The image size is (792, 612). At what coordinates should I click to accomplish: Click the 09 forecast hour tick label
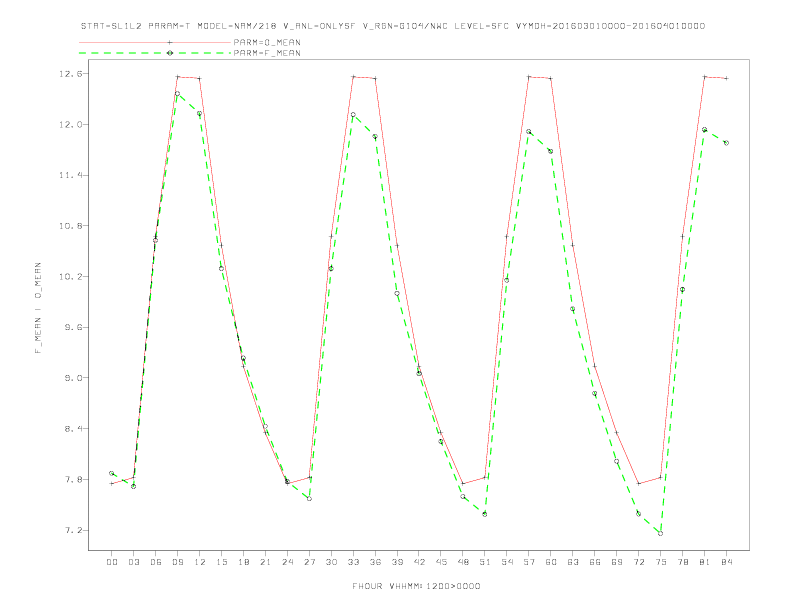(x=177, y=562)
